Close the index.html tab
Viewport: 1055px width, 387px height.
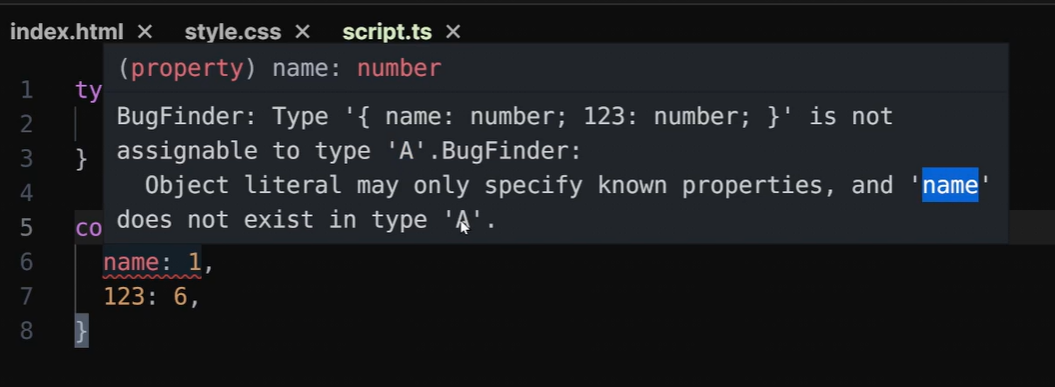(x=145, y=32)
